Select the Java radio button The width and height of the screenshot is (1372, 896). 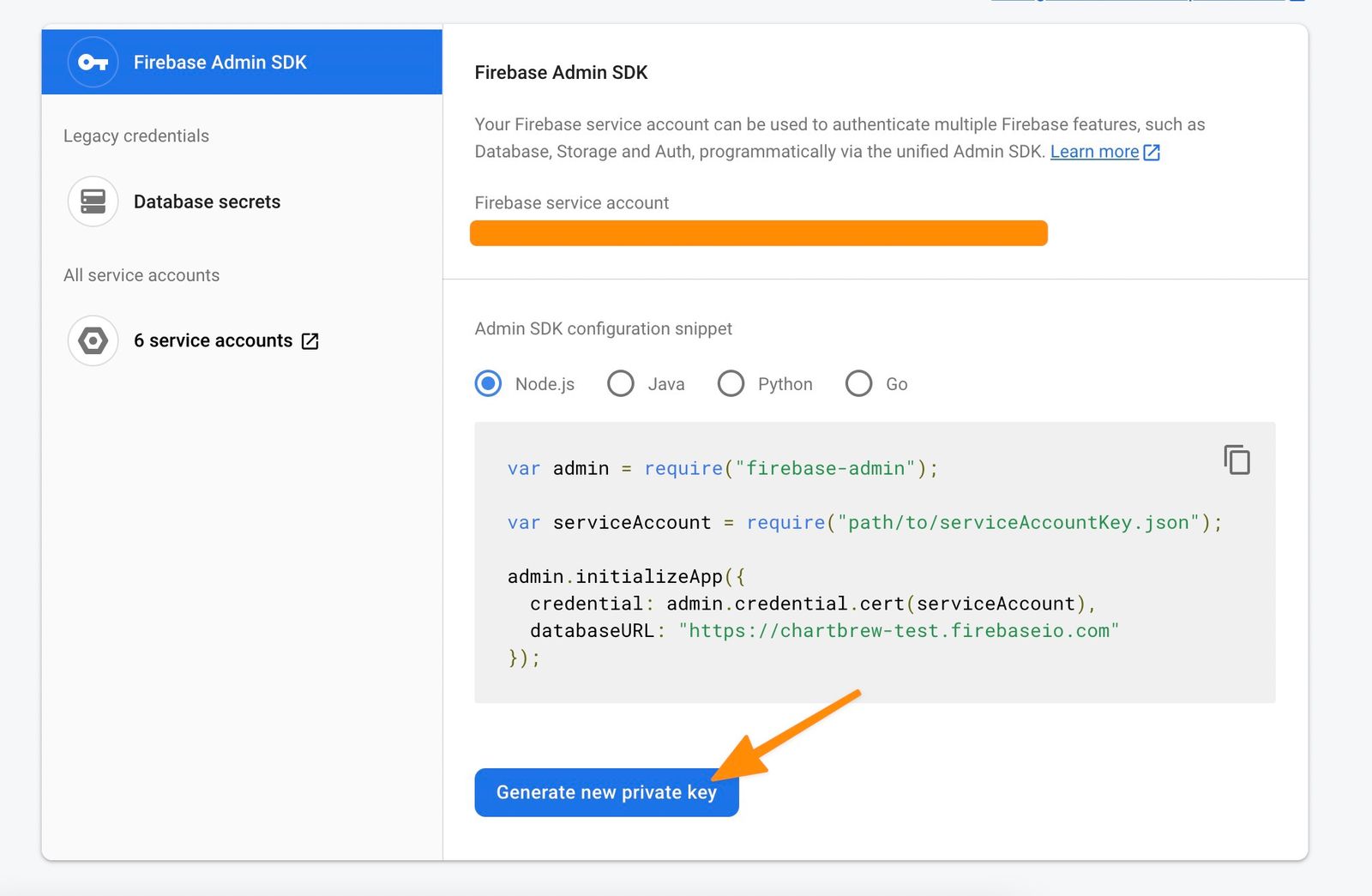pyautogui.click(x=620, y=383)
